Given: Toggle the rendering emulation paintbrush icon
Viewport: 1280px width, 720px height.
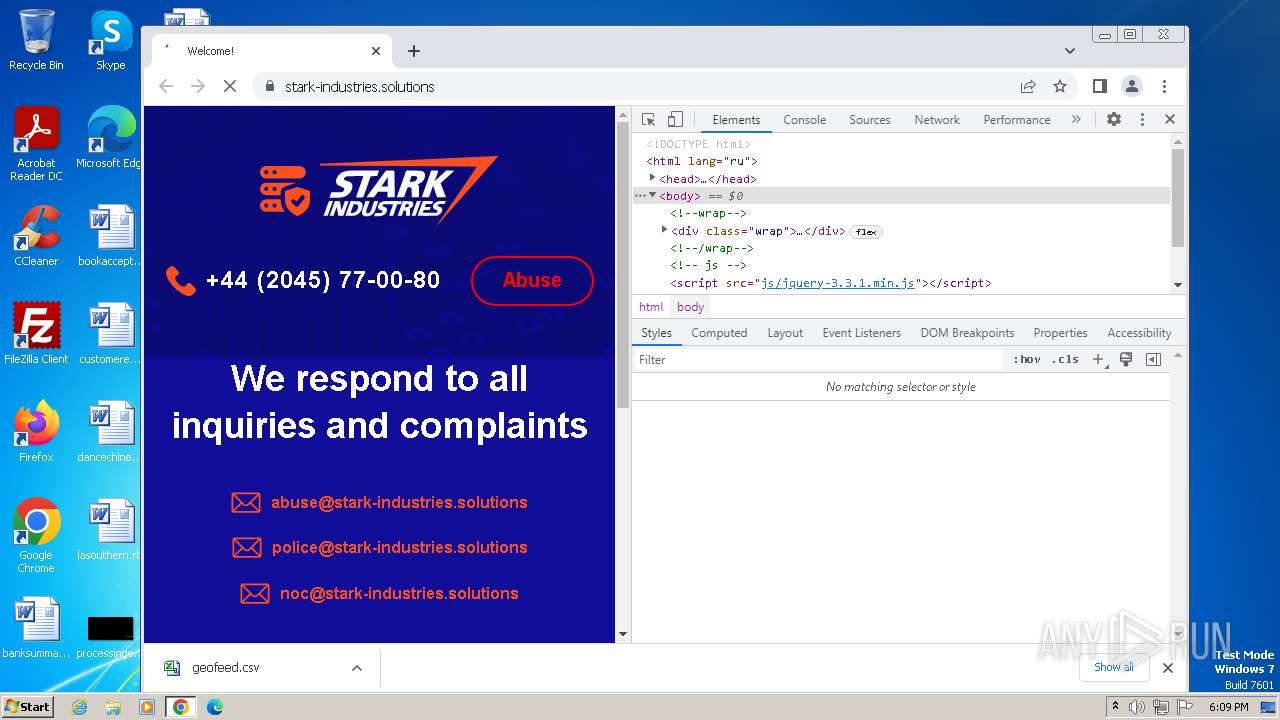Looking at the screenshot, I should coord(1126,360).
